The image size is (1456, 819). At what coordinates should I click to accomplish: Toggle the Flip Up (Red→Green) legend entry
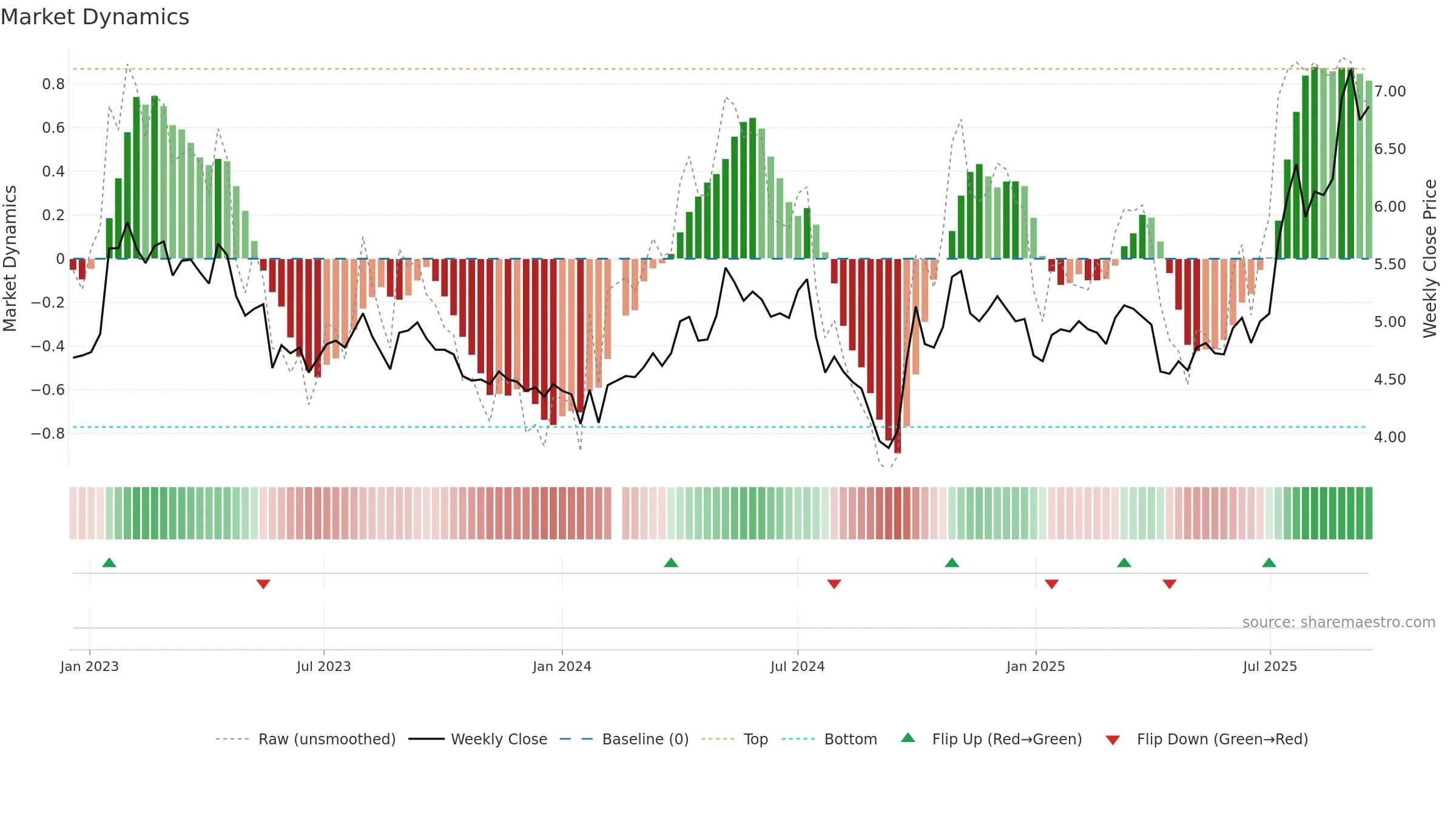pyautogui.click(x=991, y=739)
